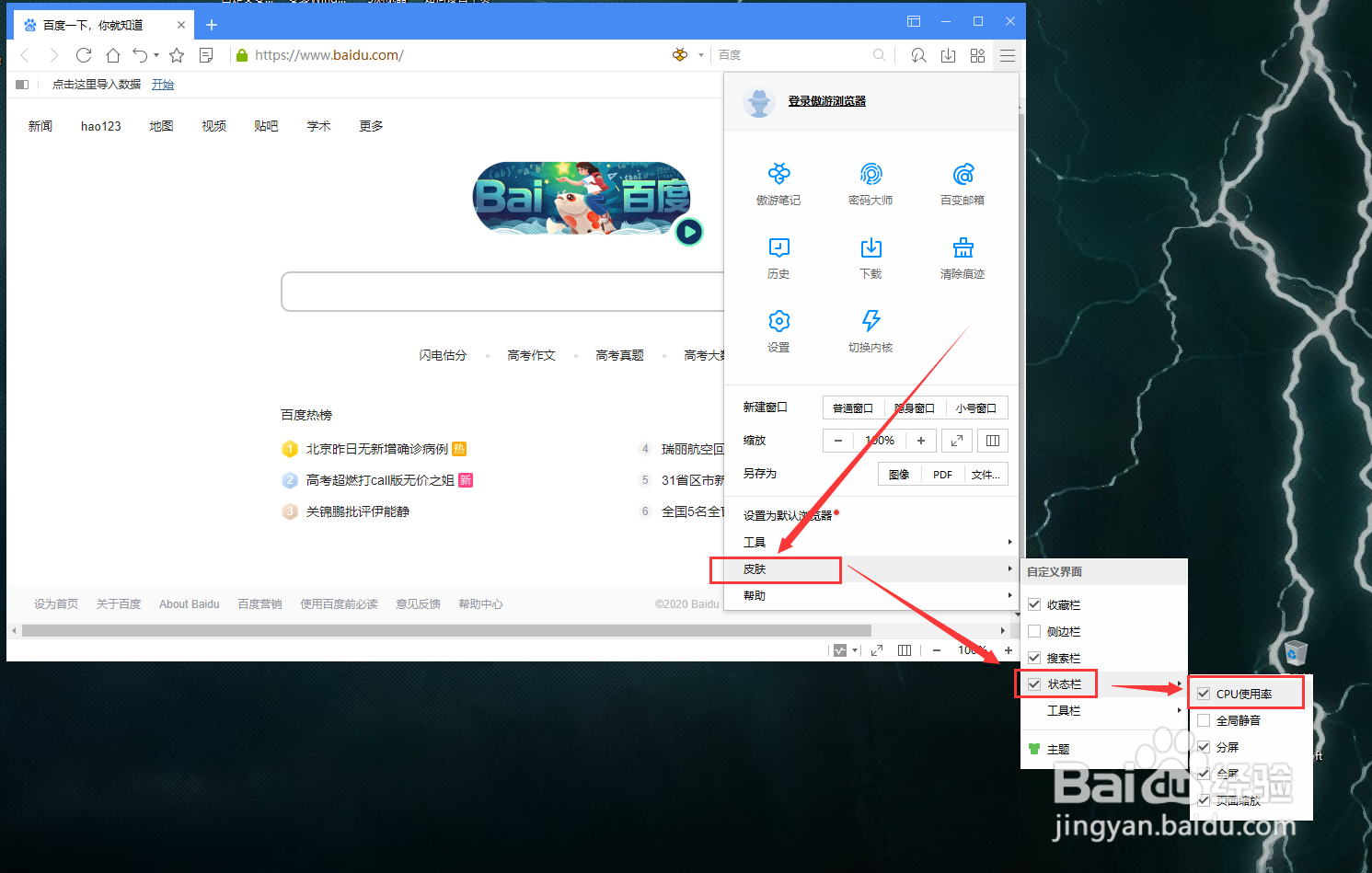Click zoom in plus in menu
Image resolution: width=1372 pixels, height=873 pixels.
921,441
